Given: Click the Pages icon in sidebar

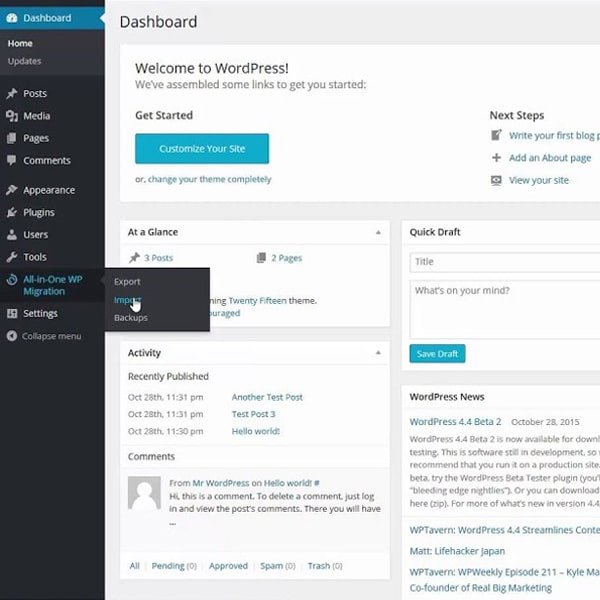Looking at the screenshot, I should click(x=12, y=138).
